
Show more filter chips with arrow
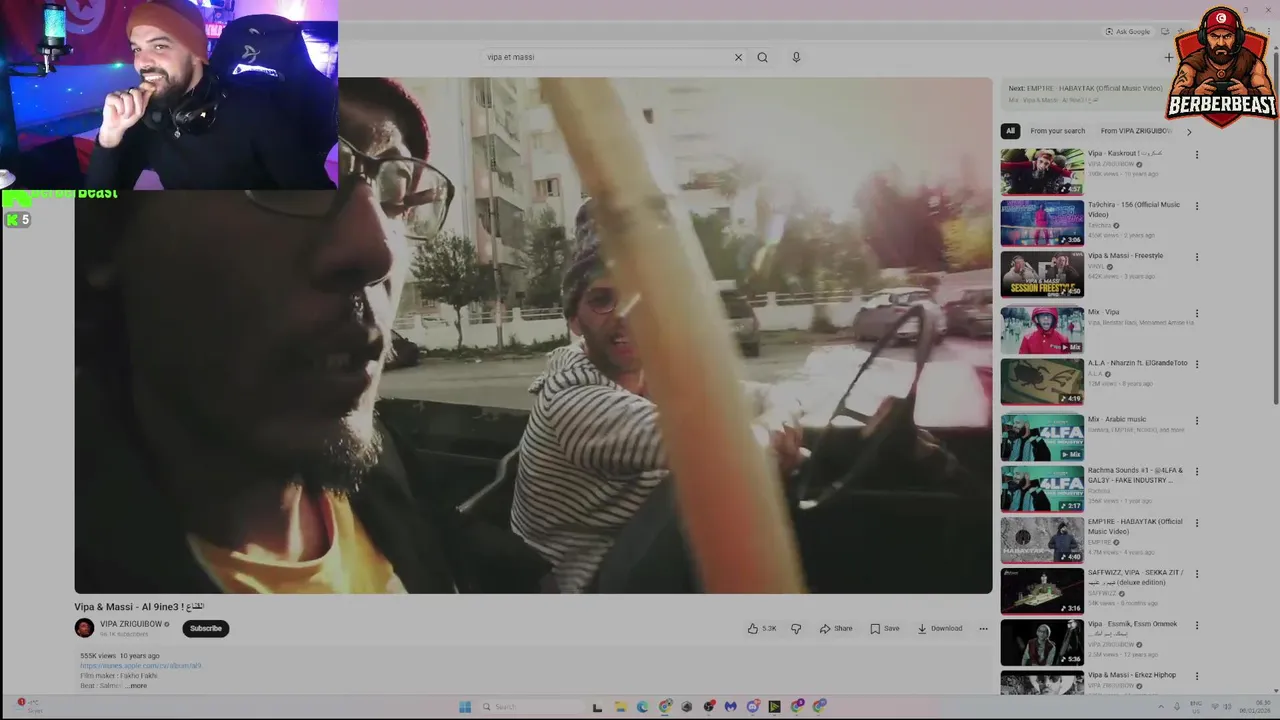1189,131
